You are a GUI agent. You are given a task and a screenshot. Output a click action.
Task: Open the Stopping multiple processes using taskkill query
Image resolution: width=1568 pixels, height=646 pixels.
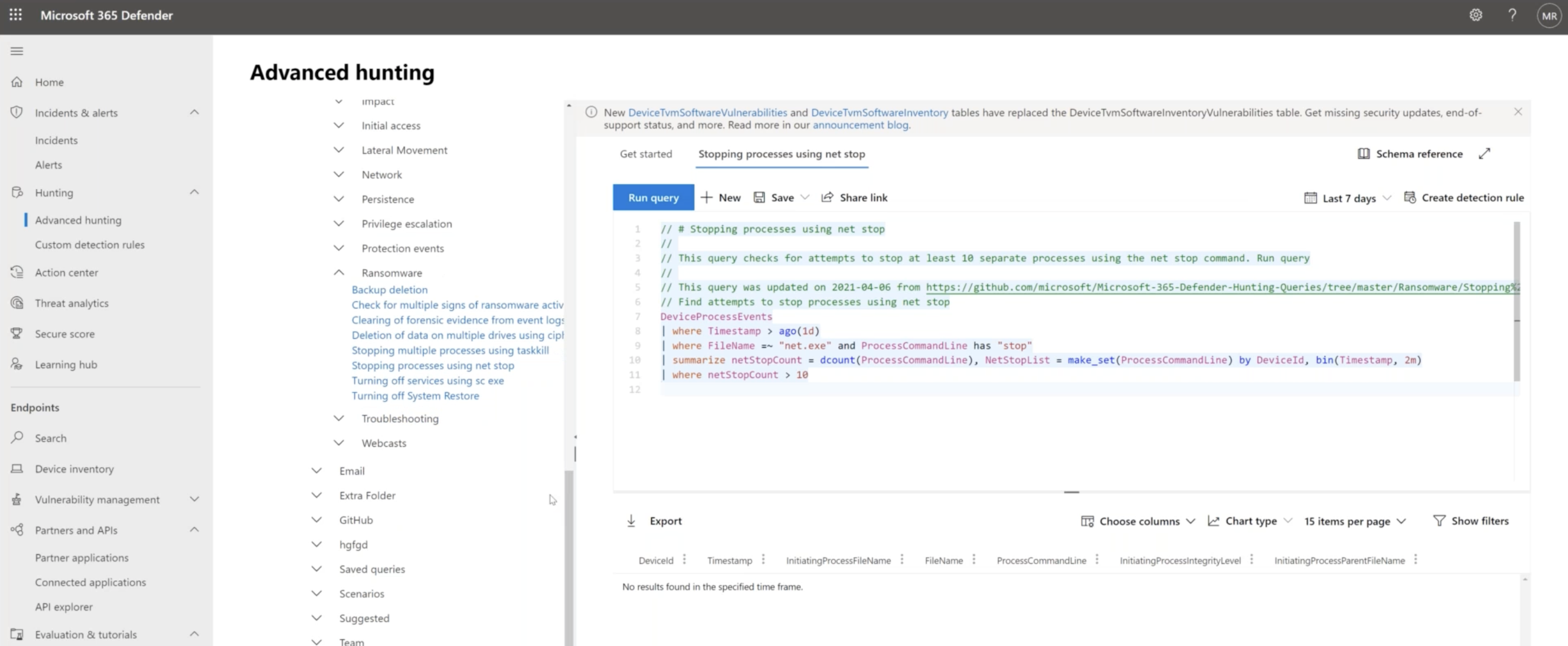[x=450, y=350]
